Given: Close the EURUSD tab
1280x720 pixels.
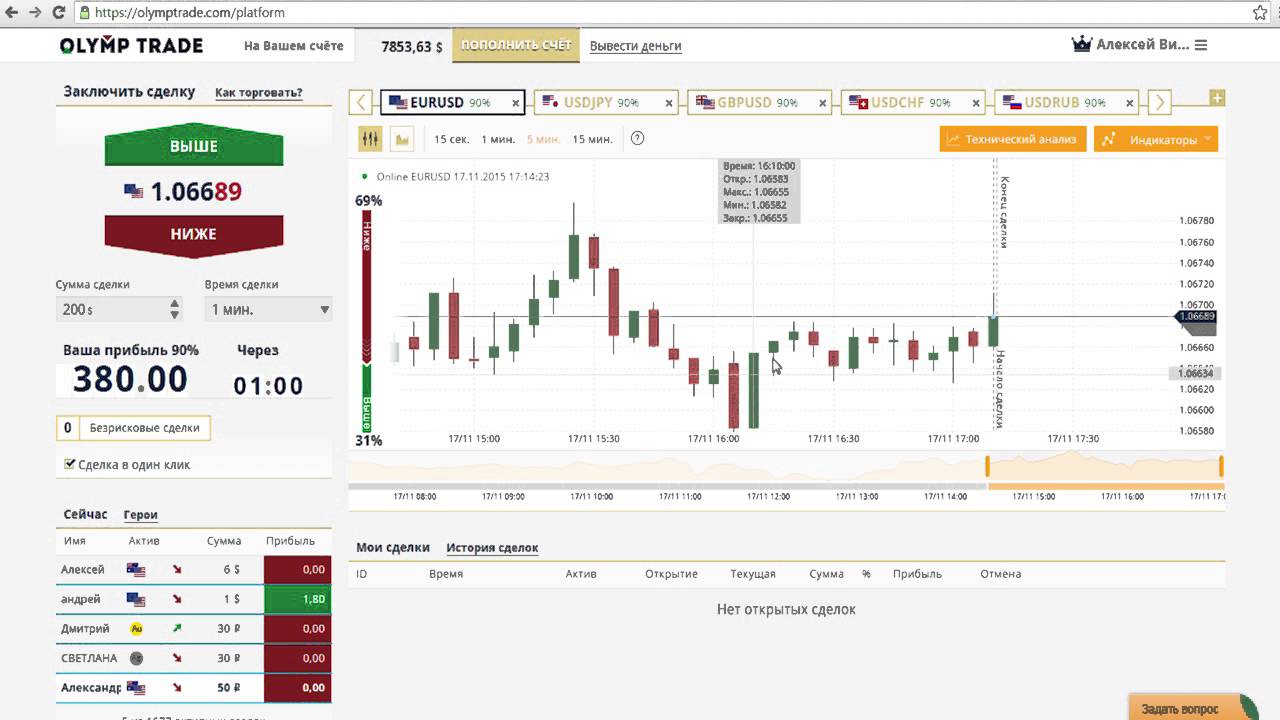Looking at the screenshot, I should (516, 103).
